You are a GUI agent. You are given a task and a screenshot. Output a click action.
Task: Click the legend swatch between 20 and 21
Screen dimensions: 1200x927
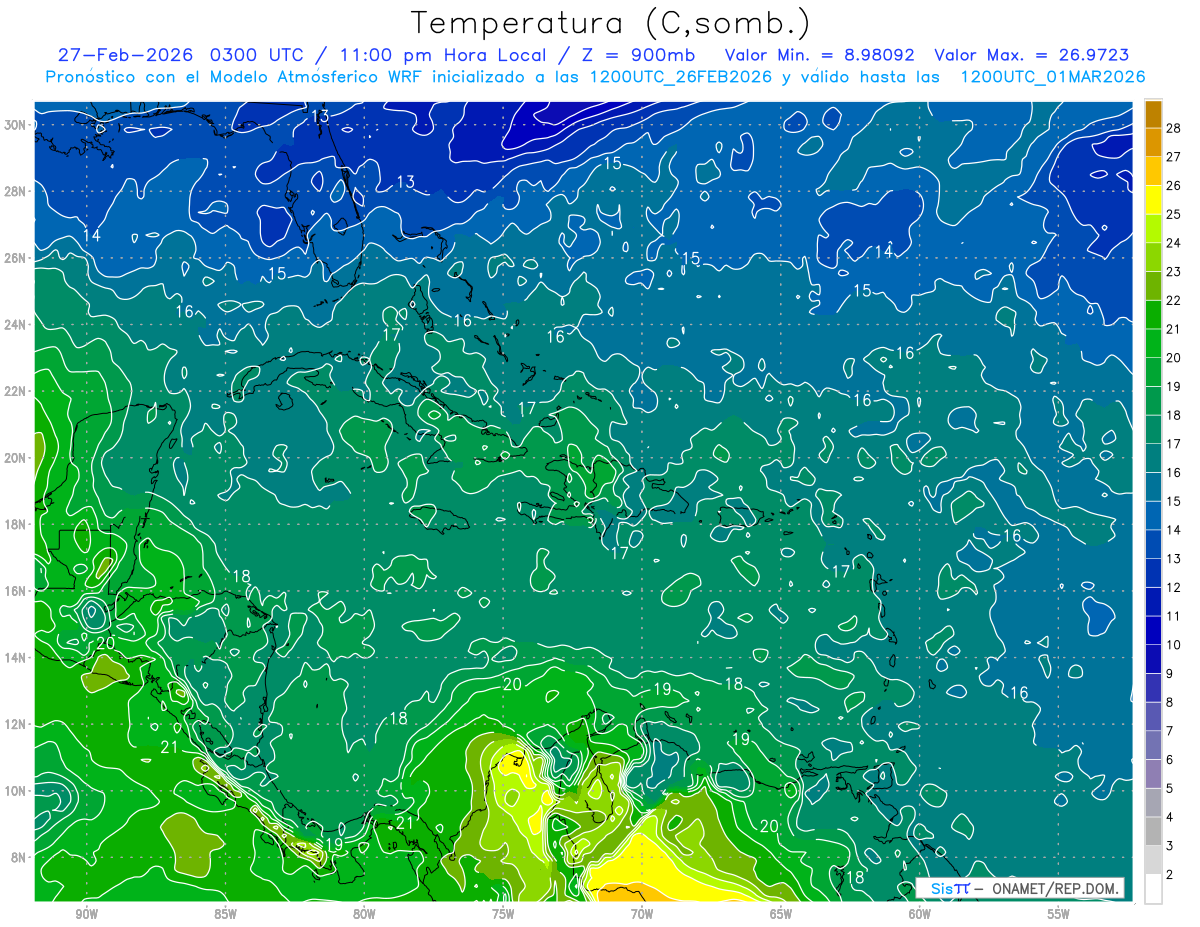pyautogui.click(x=1153, y=343)
